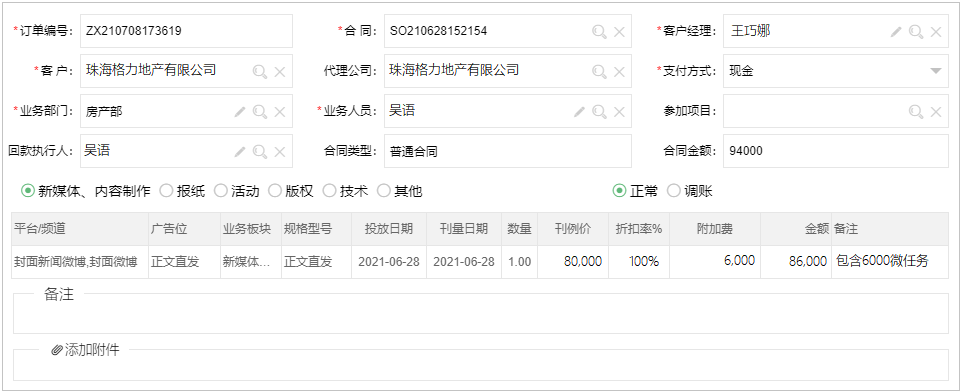Edit 业务部门 with the pencil icon
The width and height of the screenshot is (961, 392).
[240, 111]
